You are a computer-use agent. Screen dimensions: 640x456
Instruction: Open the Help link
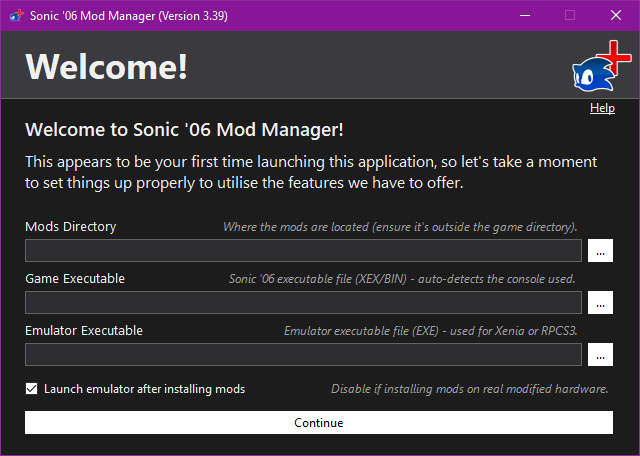(602, 108)
